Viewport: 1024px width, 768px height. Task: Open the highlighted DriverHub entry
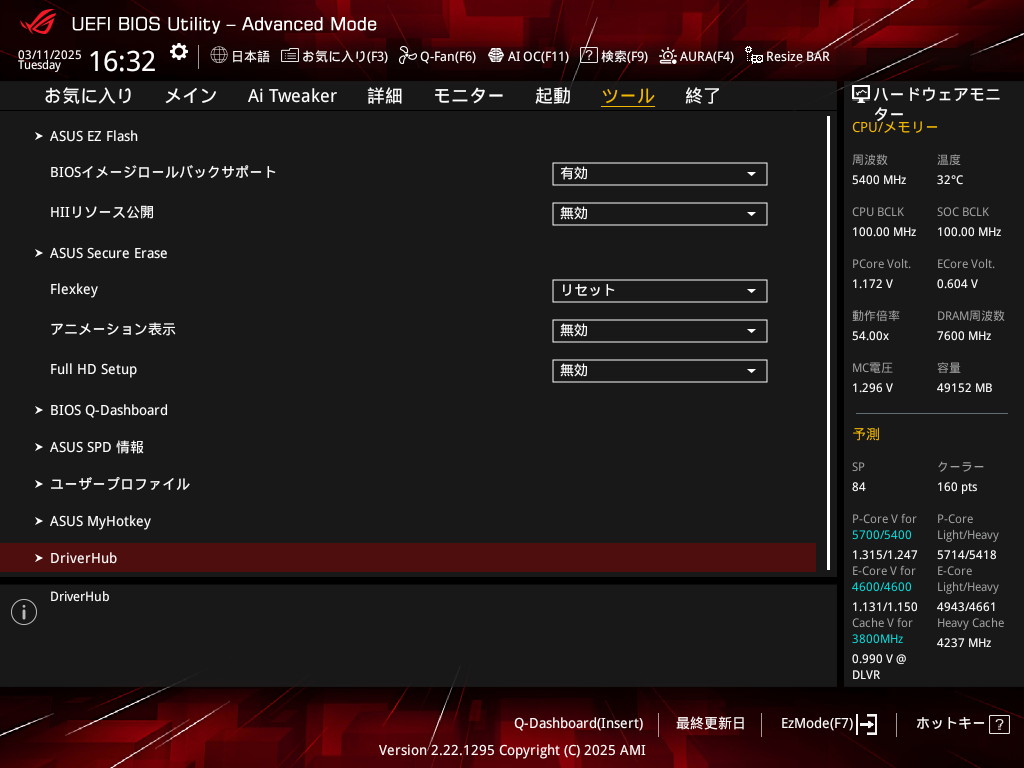tap(408, 558)
